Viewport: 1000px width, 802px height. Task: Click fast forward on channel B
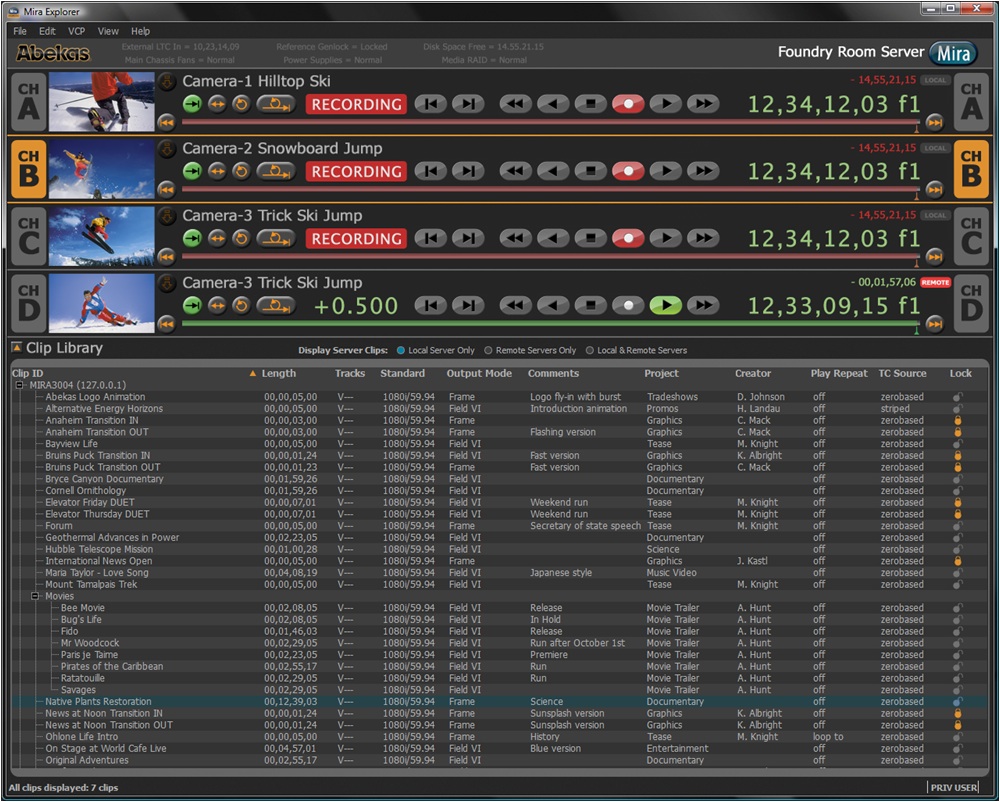pyautogui.click(x=703, y=171)
